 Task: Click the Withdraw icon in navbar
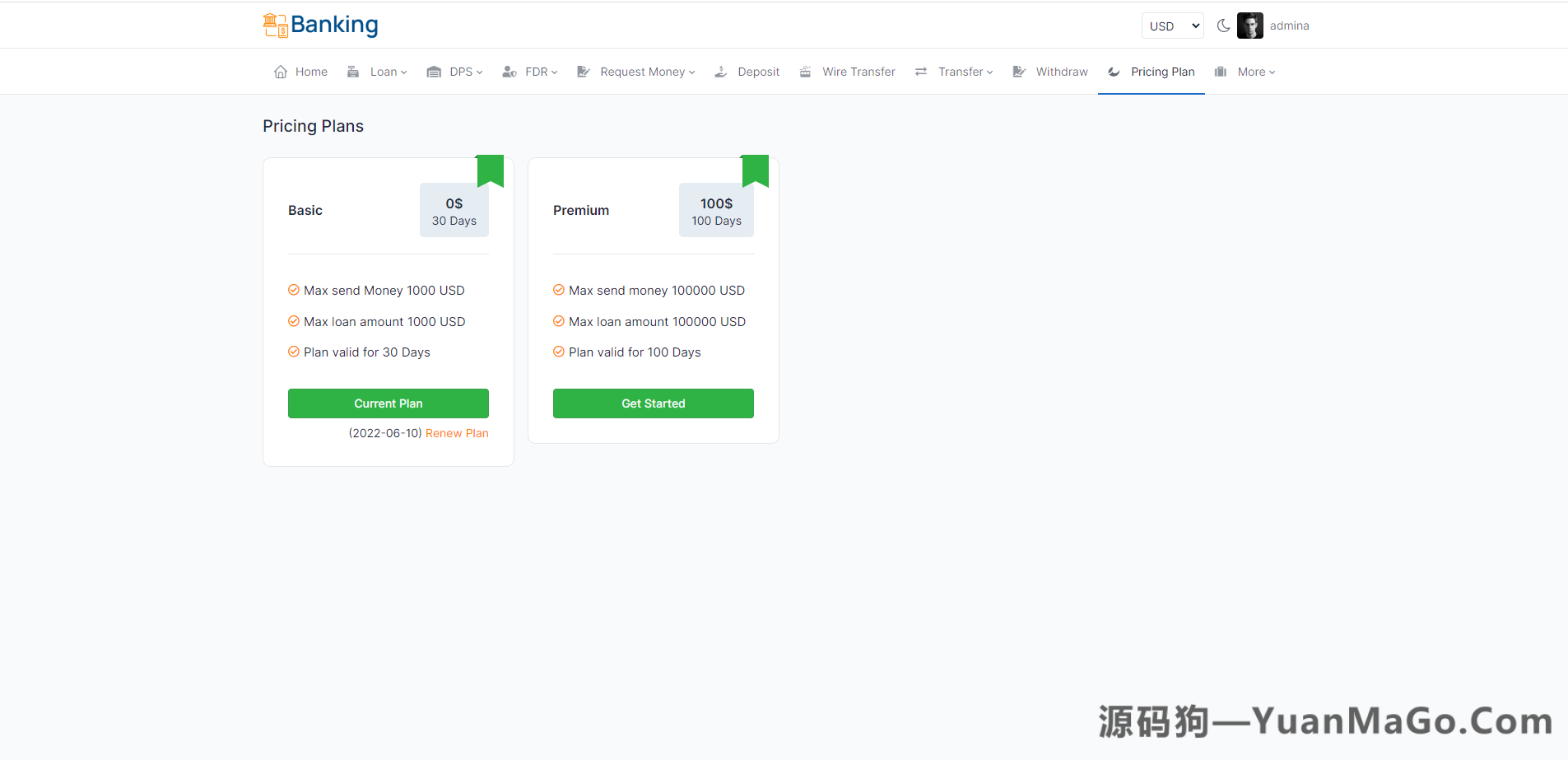[1019, 72]
